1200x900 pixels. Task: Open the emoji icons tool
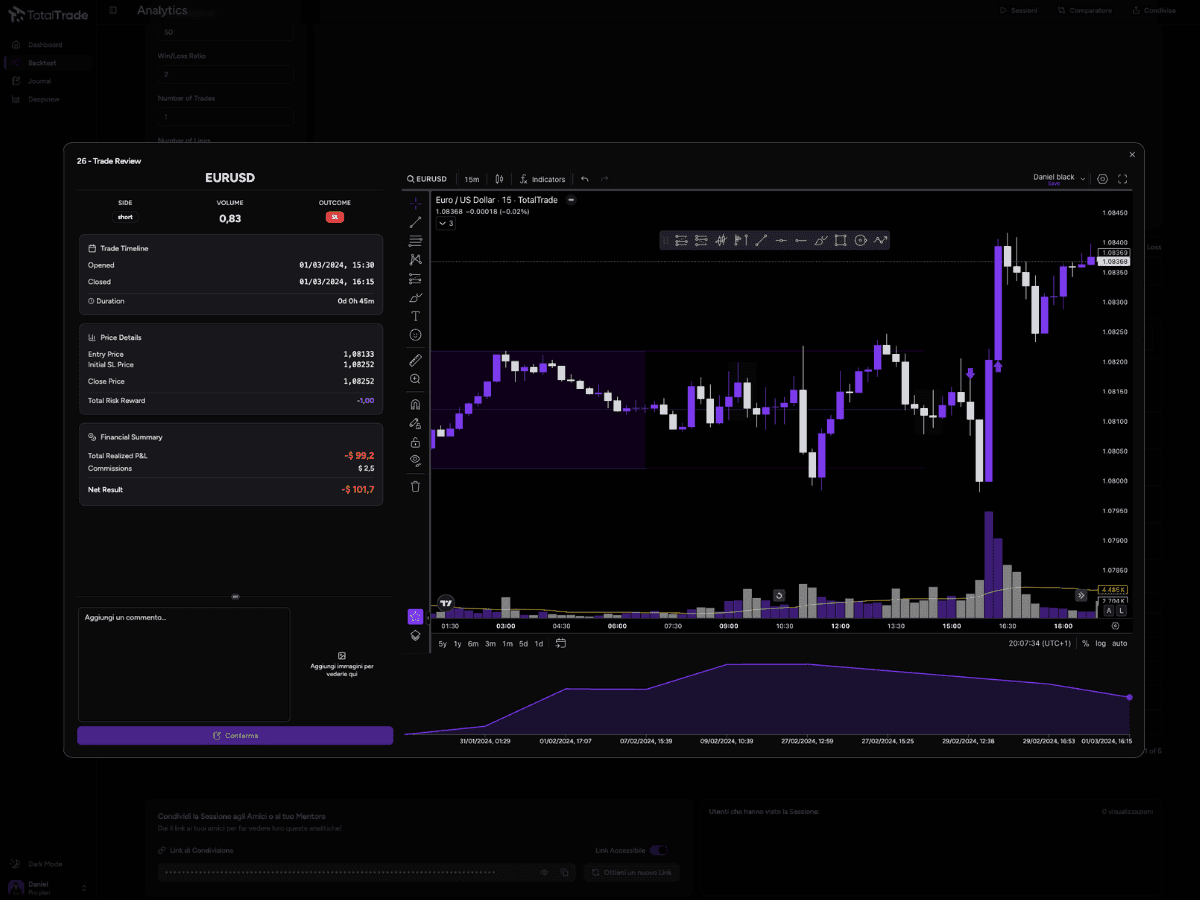tap(416, 335)
